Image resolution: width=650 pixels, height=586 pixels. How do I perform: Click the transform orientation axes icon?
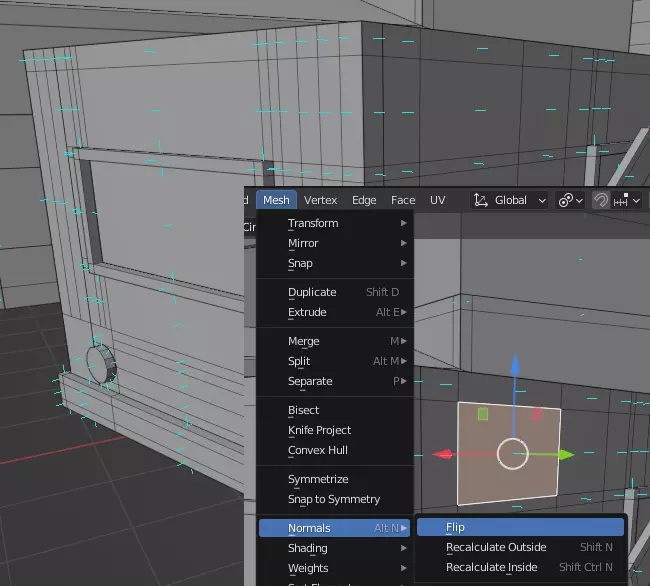(480, 200)
